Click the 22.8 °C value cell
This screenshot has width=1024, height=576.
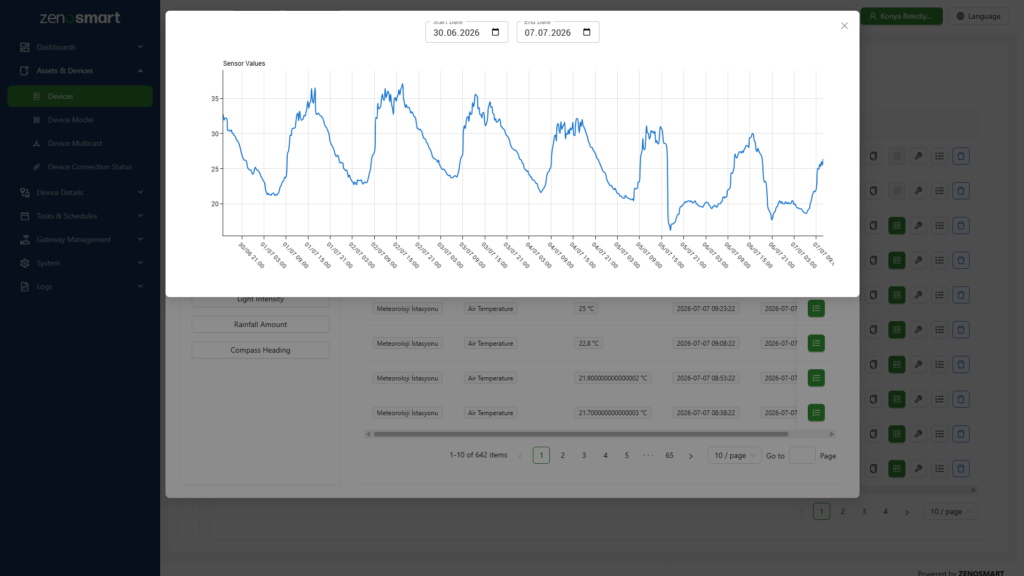[588, 343]
